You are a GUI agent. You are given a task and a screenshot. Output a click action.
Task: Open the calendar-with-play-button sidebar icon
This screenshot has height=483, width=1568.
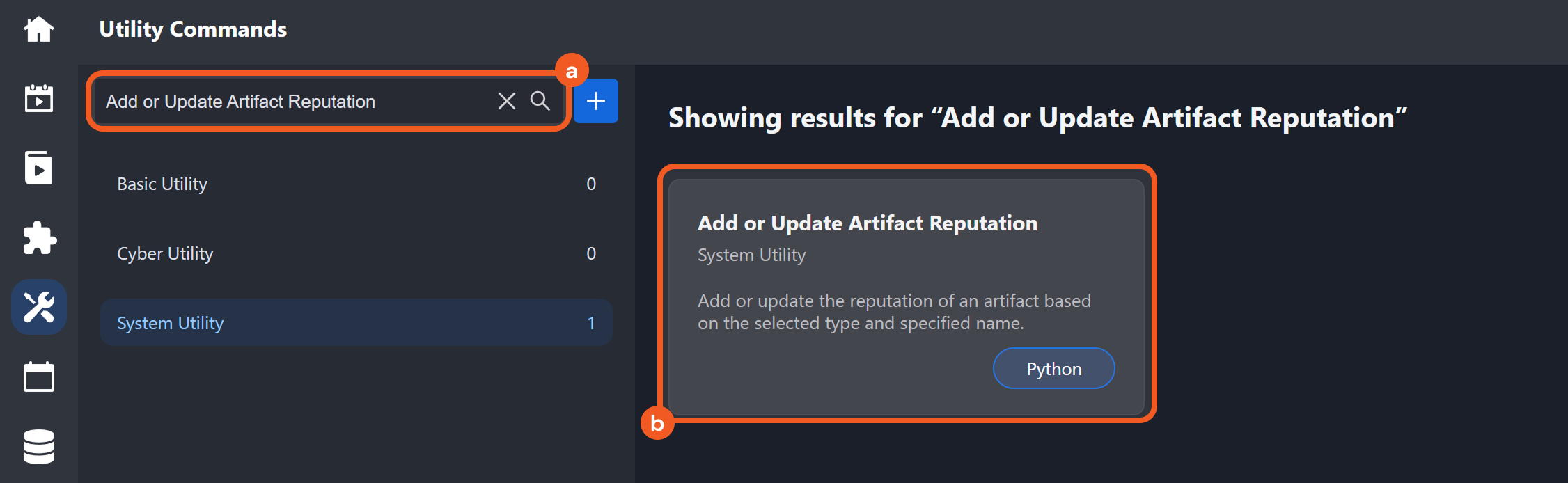coord(39,99)
